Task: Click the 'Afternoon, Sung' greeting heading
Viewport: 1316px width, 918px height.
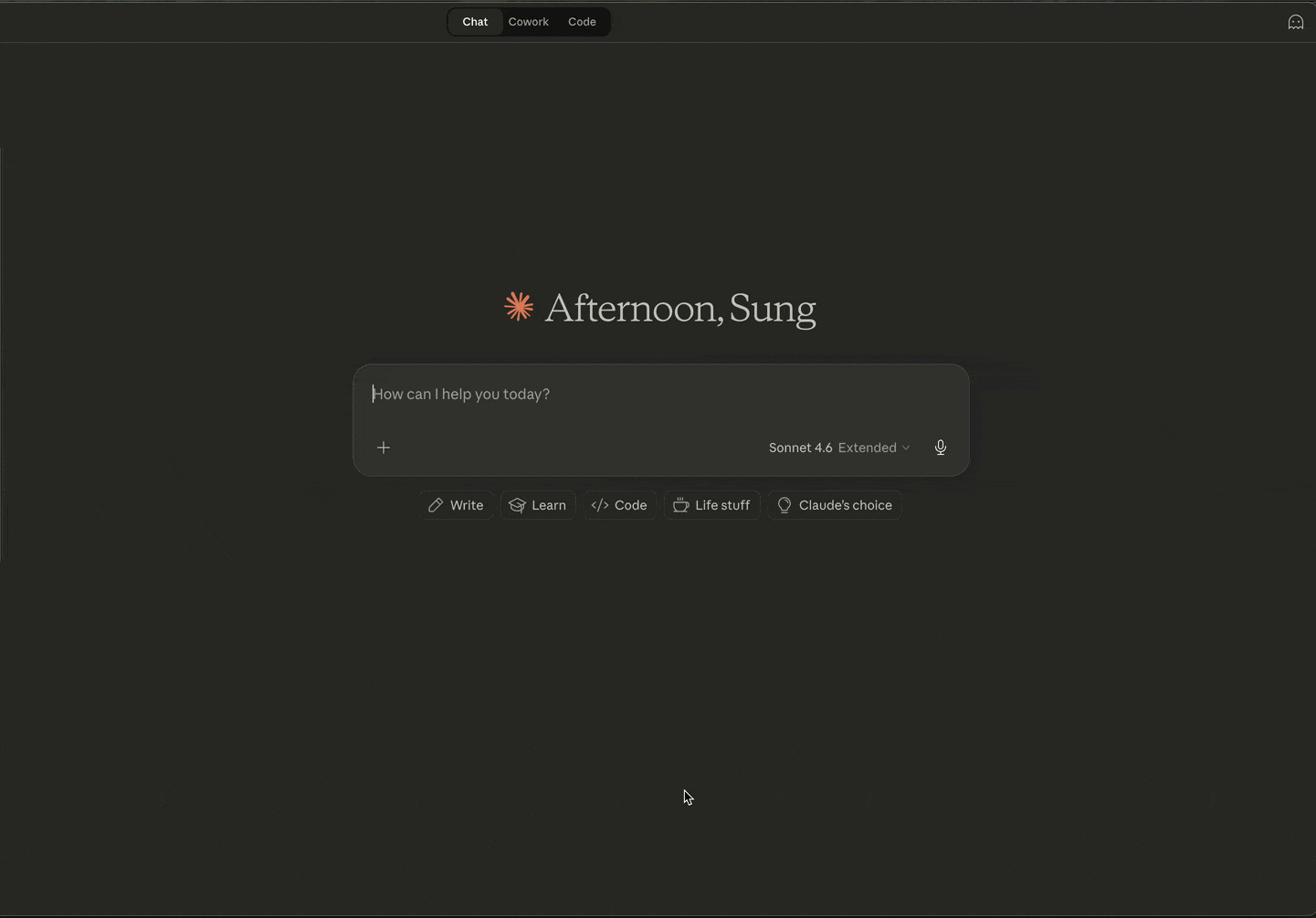Action: click(679, 309)
